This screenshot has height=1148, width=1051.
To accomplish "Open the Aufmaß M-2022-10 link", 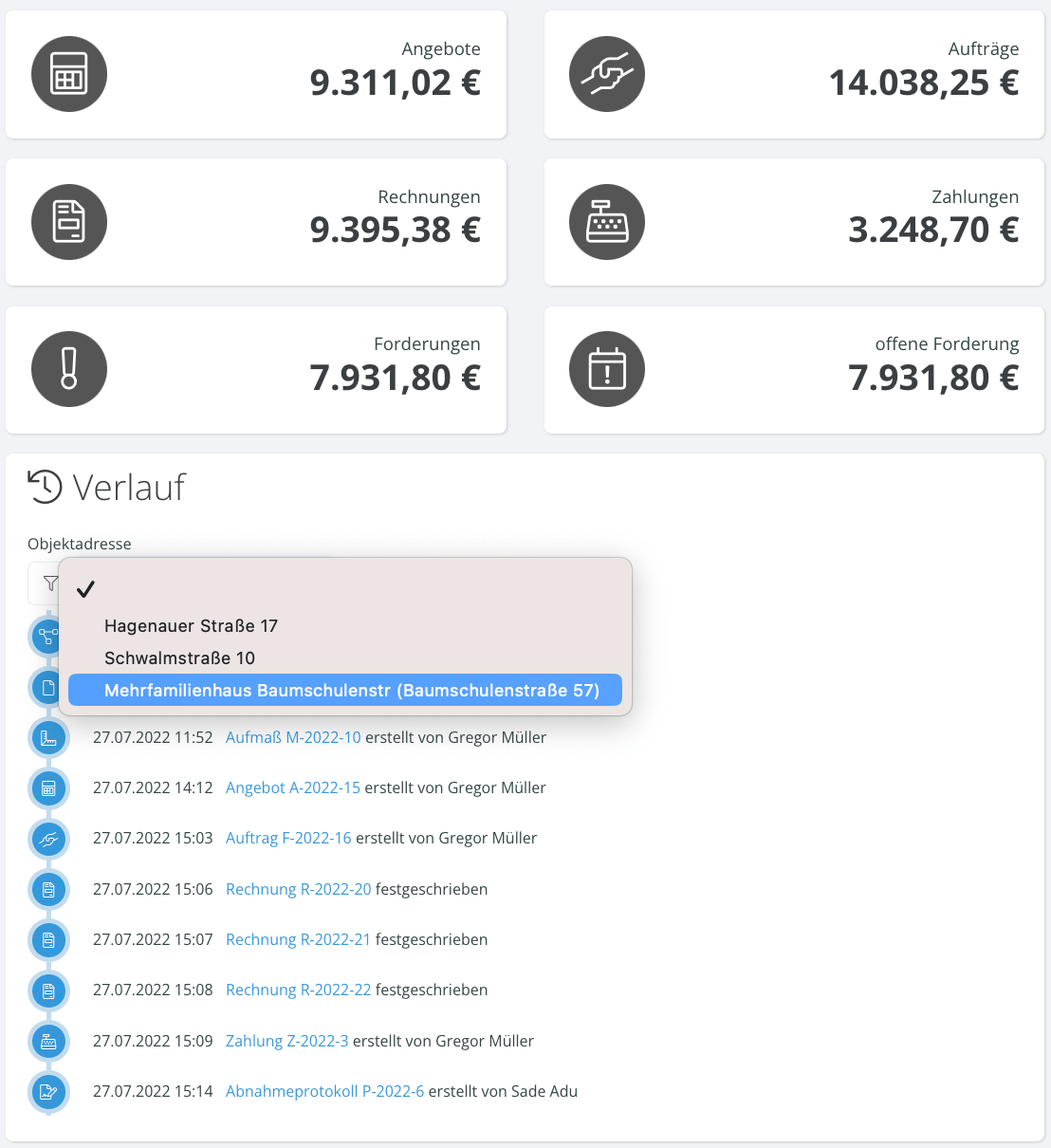I will [293, 737].
